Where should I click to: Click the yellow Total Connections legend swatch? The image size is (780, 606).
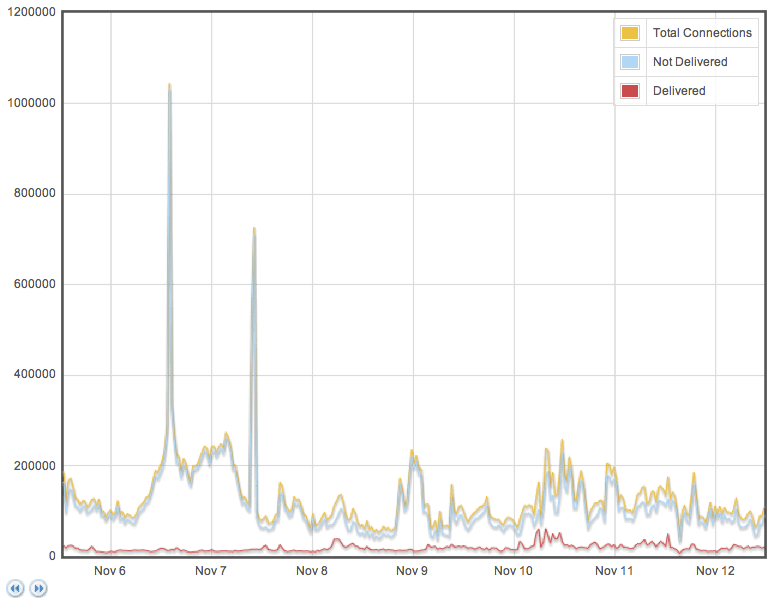pyautogui.click(x=630, y=33)
